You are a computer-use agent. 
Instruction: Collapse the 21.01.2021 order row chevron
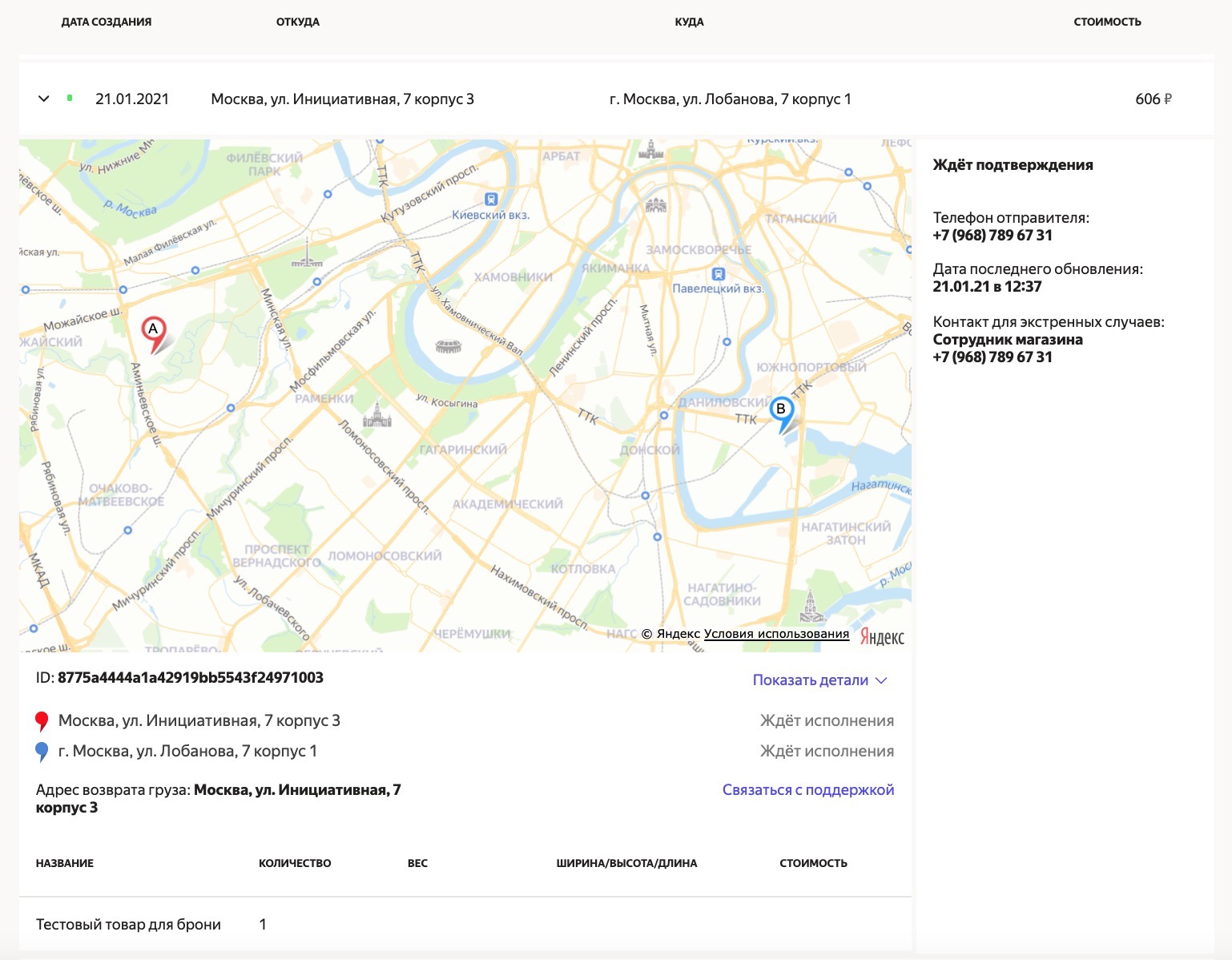[44, 99]
